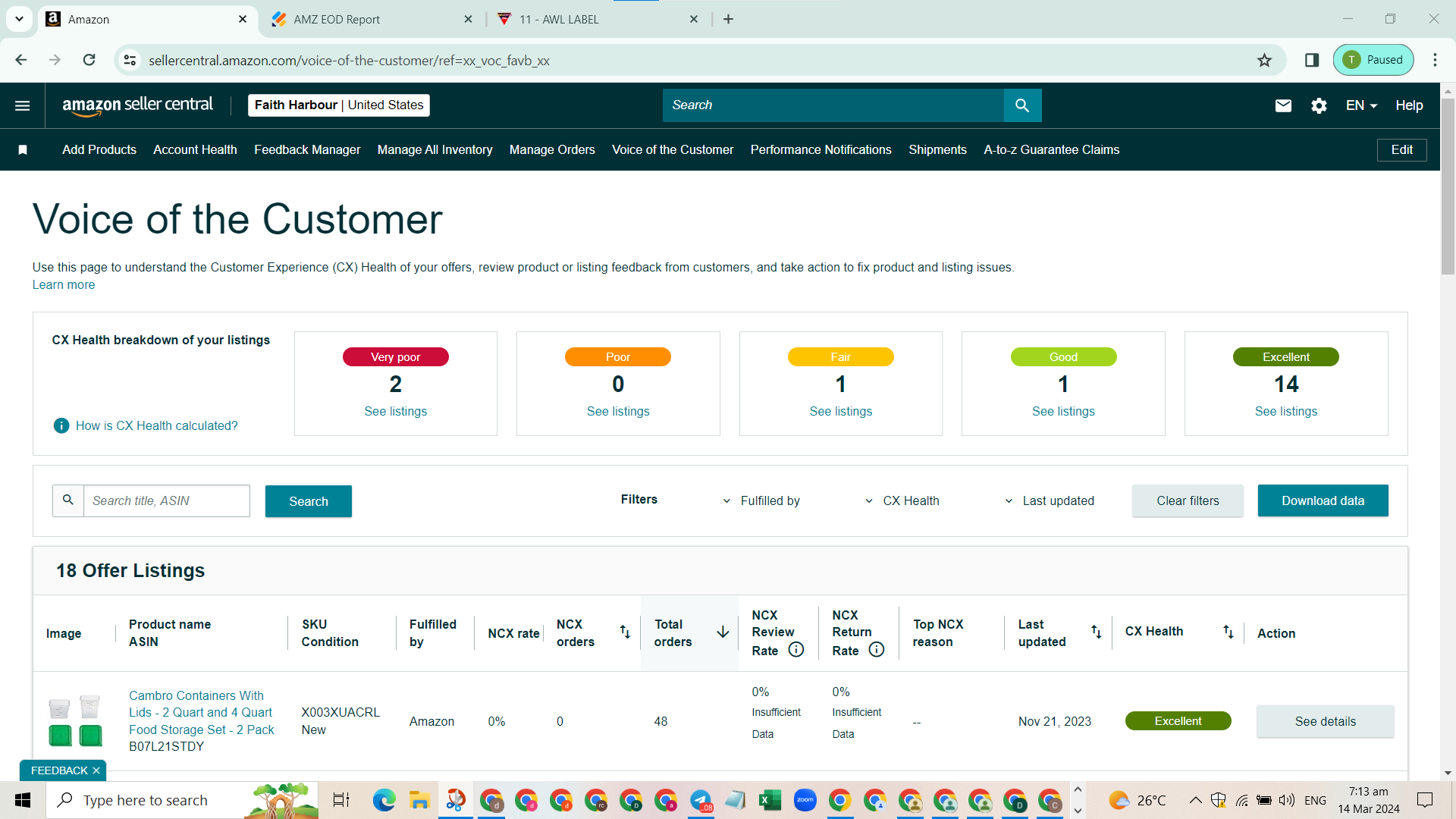1456x819 pixels.
Task: Open Add Products in the favorites bar
Action: point(99,150)
